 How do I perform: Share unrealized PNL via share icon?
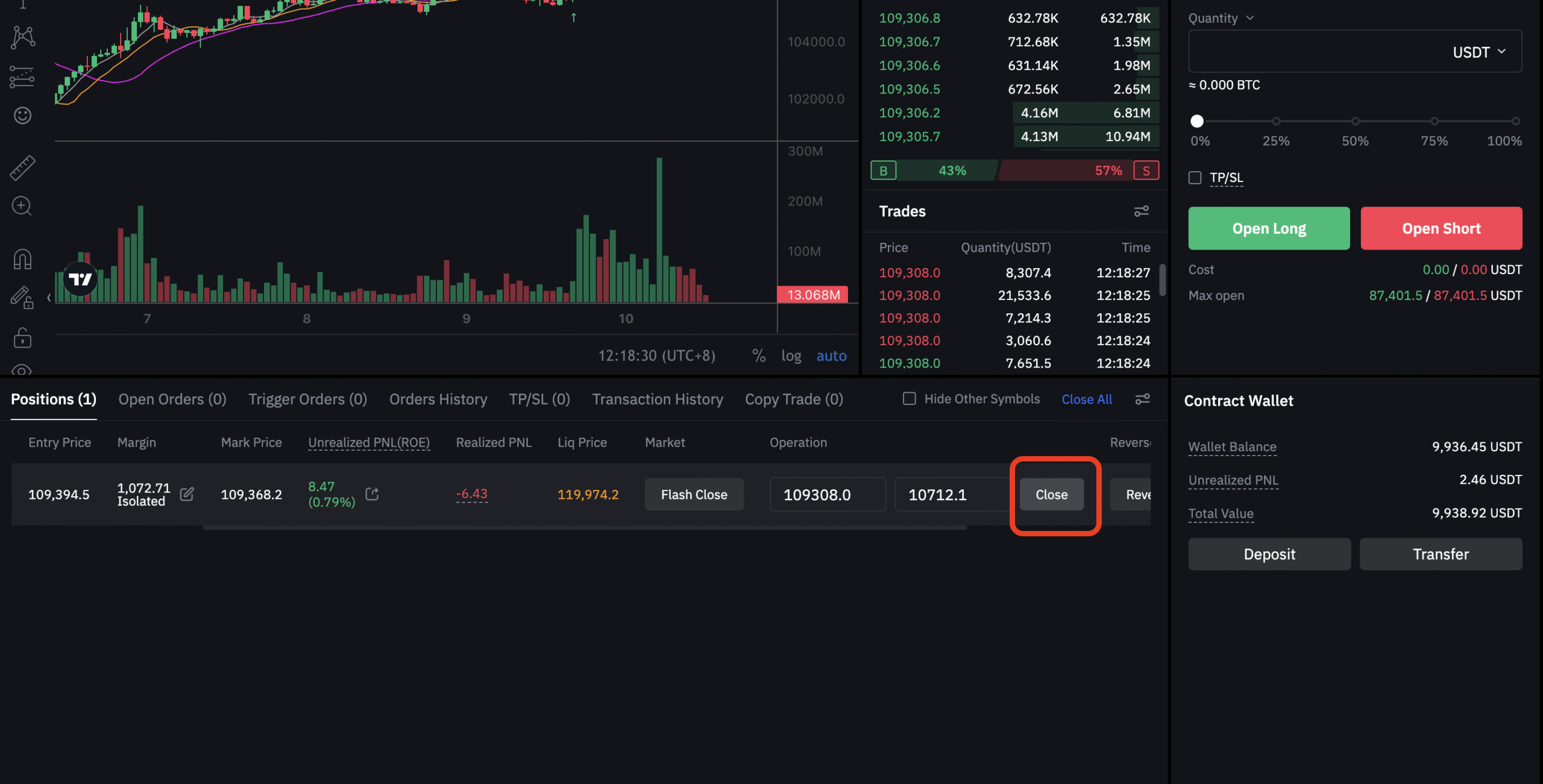click(x=372, y=494)
